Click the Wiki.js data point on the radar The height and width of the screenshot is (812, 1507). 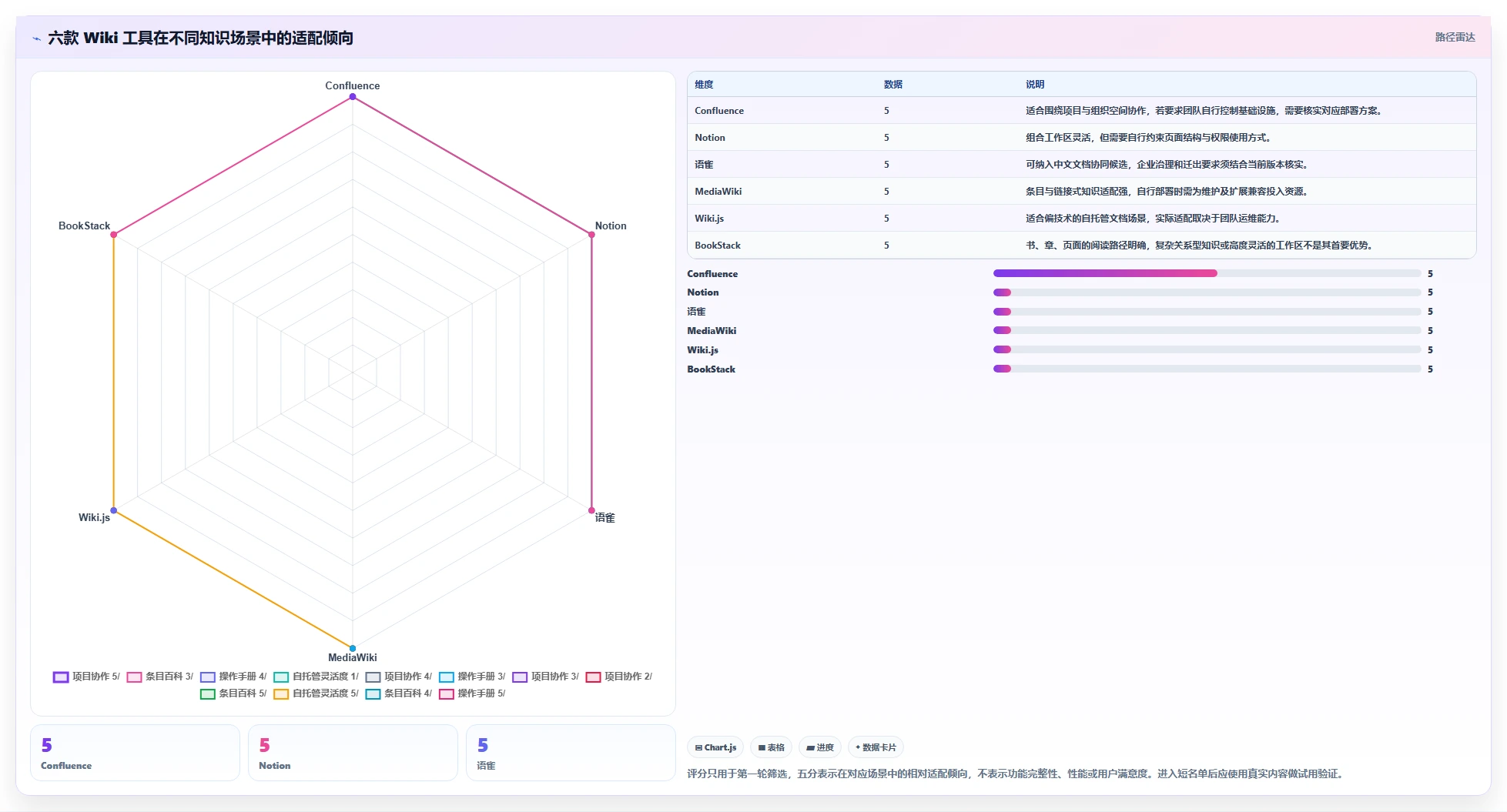[x=114, y=510]
